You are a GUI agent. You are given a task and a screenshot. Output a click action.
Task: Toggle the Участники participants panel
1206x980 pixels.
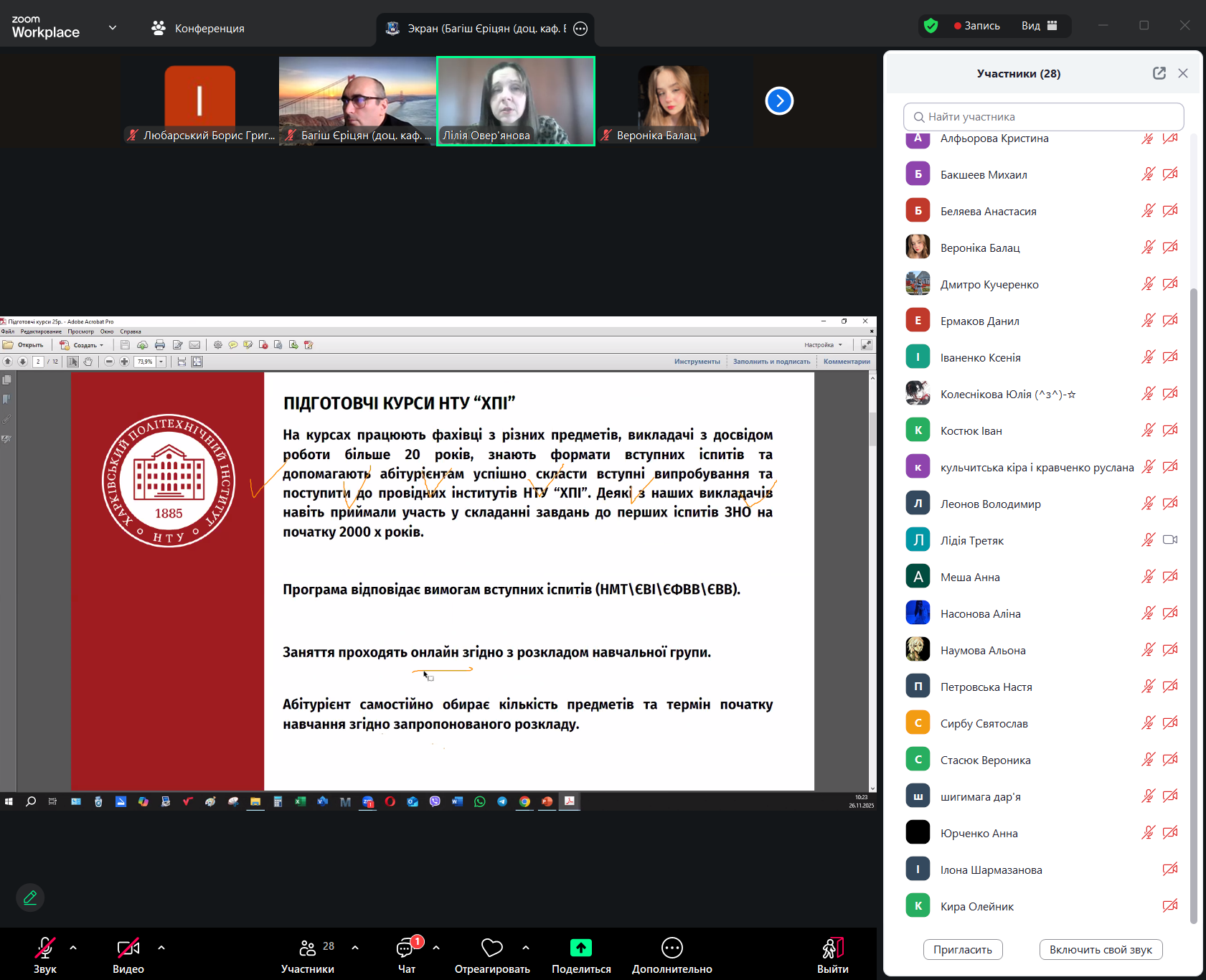point(308,956)
